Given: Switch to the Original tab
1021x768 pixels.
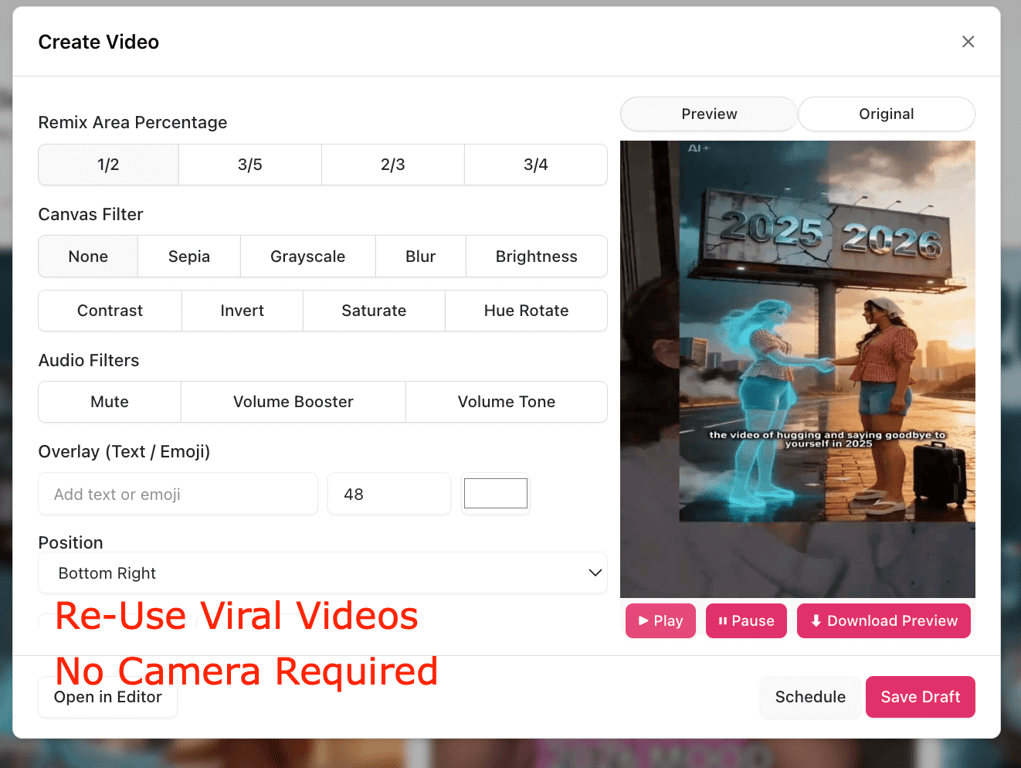Looking at the screenshot, I should [x=886, y=114].
